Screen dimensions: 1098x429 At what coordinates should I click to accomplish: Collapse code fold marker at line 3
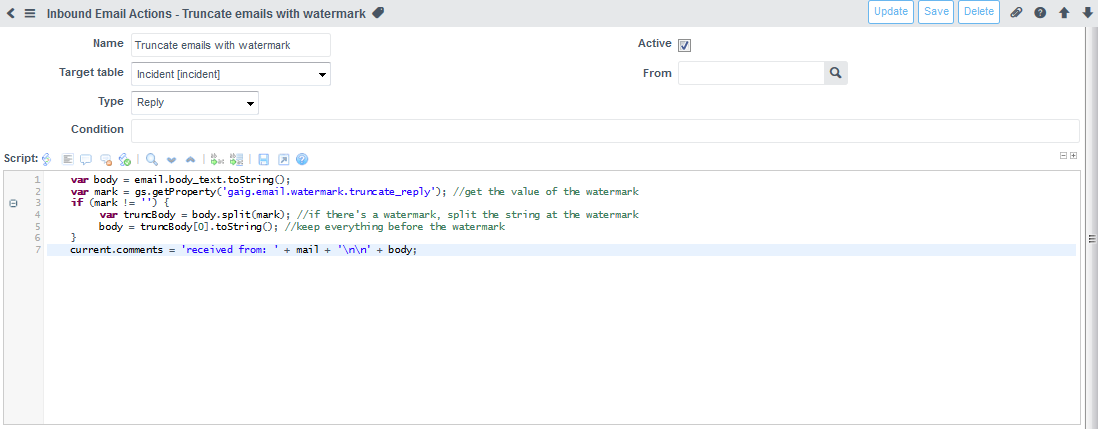(13, 204)
